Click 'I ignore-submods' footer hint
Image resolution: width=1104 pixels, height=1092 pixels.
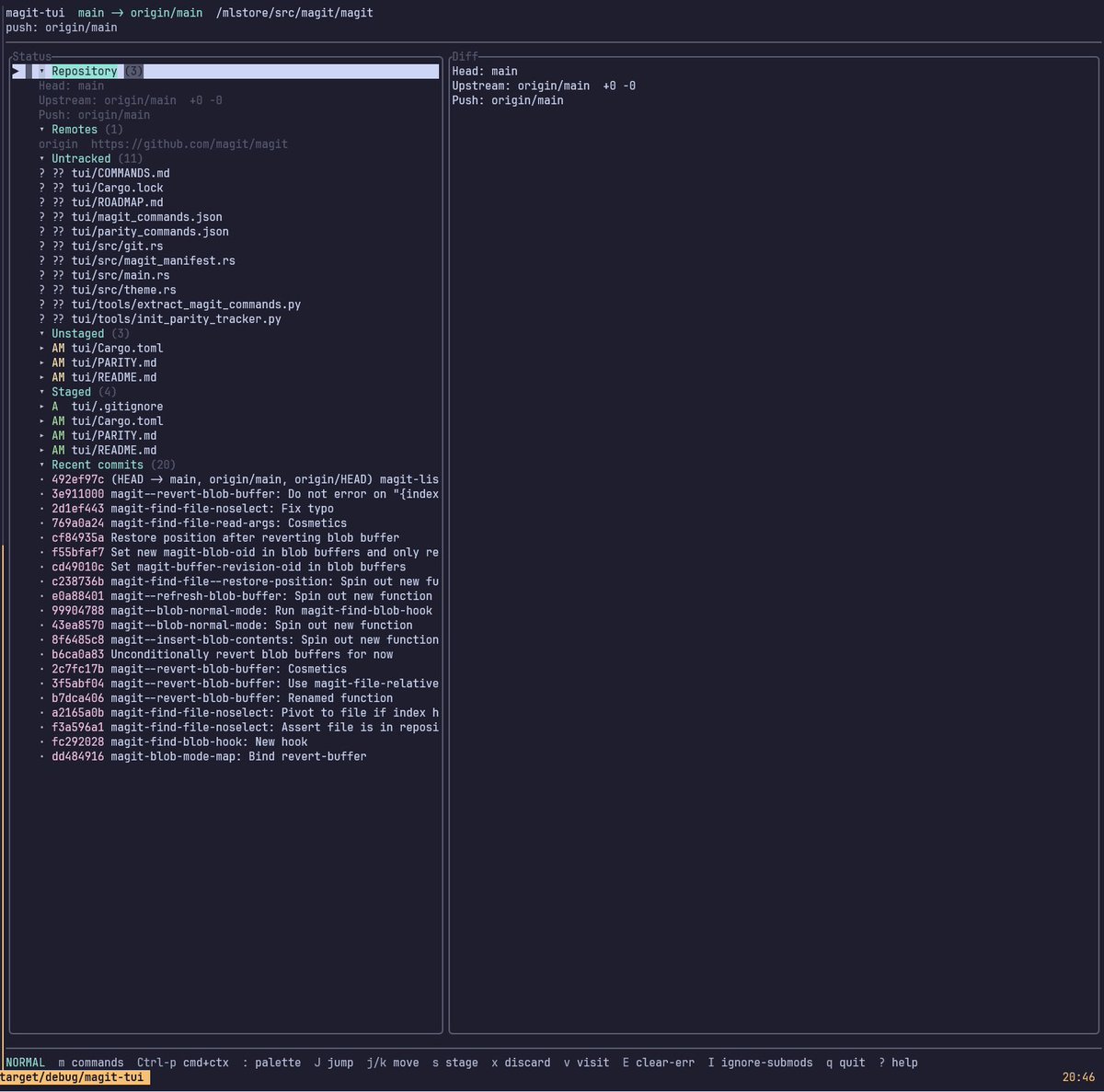[x=761, y=1063]
